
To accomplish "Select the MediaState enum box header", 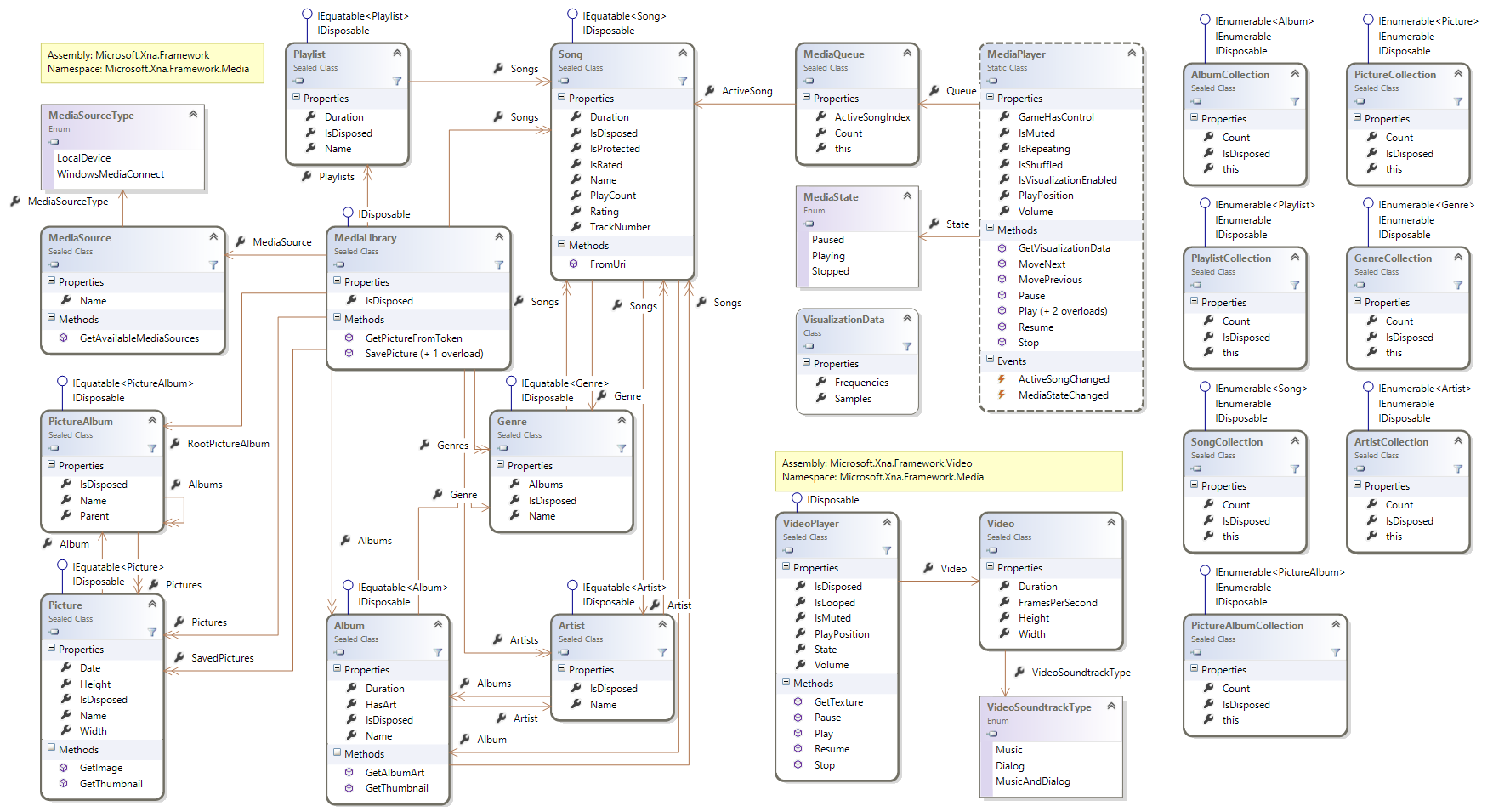I will pos(857,208).
